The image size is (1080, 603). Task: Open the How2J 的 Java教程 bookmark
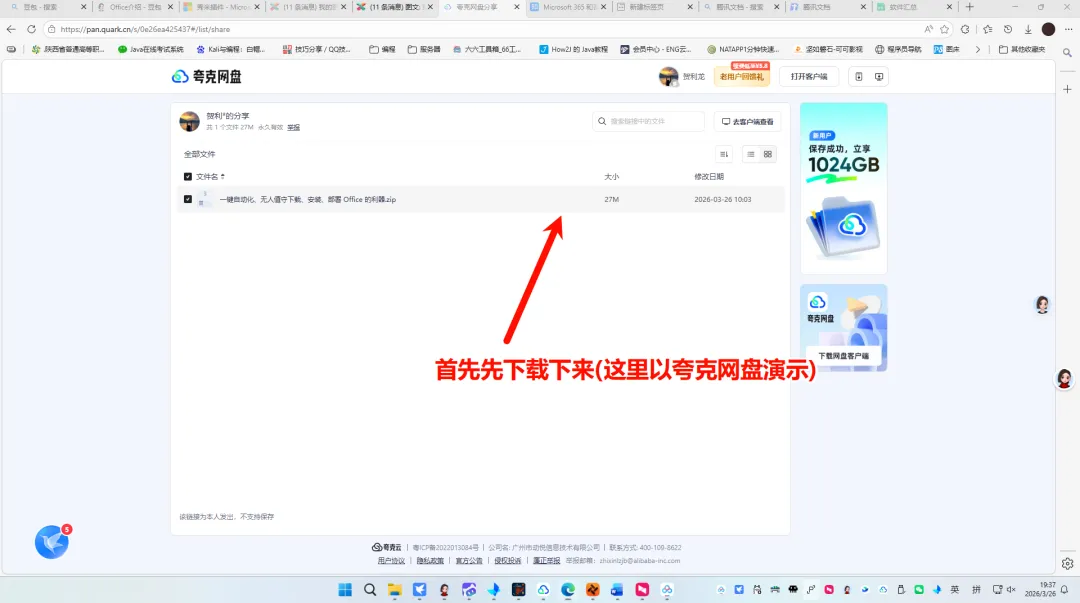[x=573, y=50]
